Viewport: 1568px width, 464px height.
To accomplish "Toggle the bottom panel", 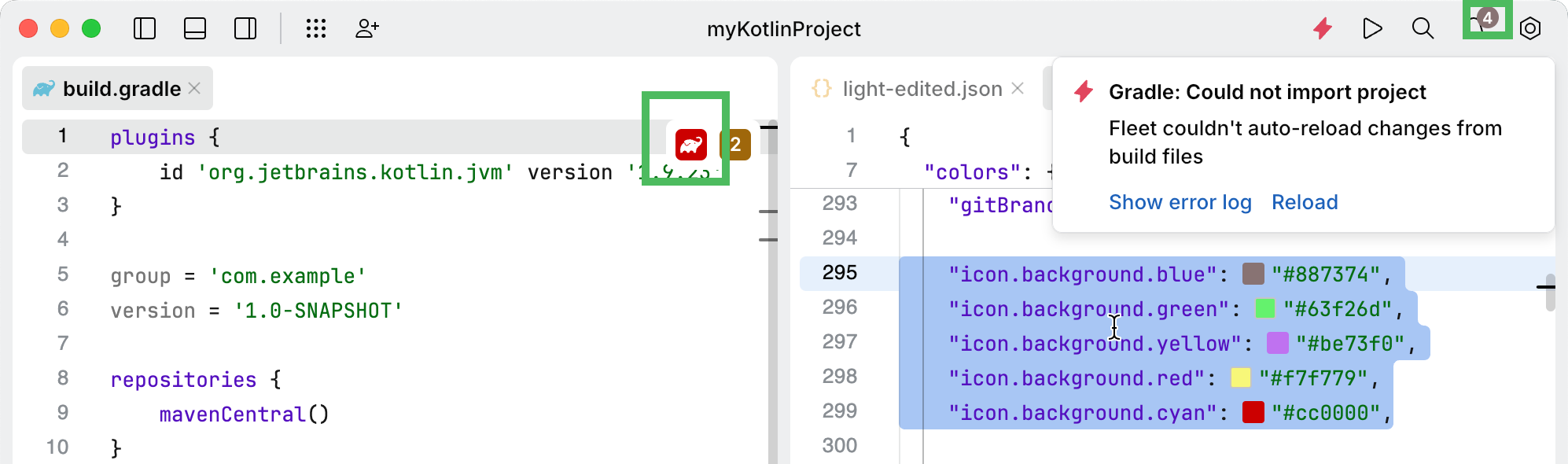I will point(195,29).
